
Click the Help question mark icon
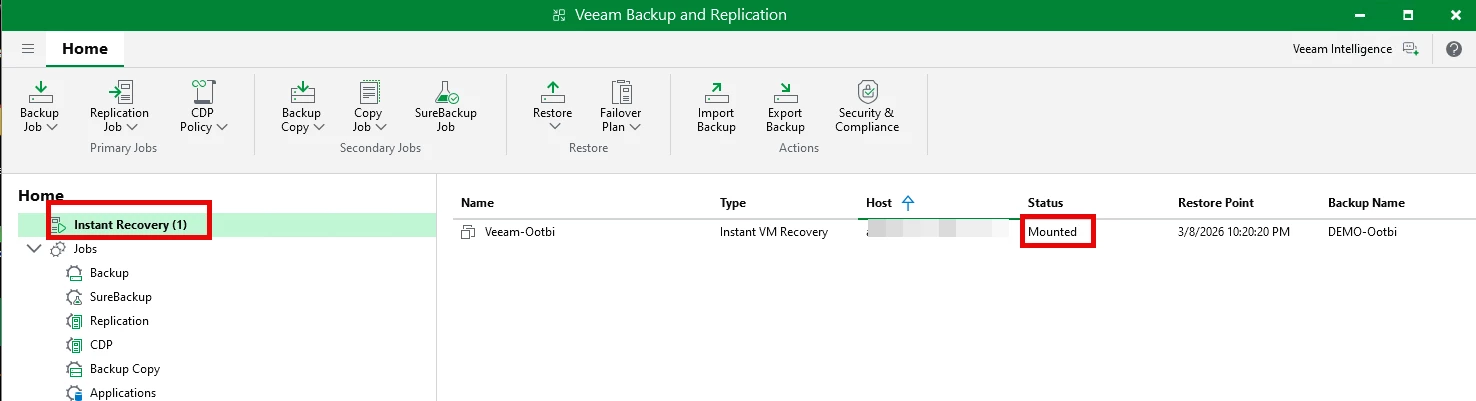(x=1453, y=49)
